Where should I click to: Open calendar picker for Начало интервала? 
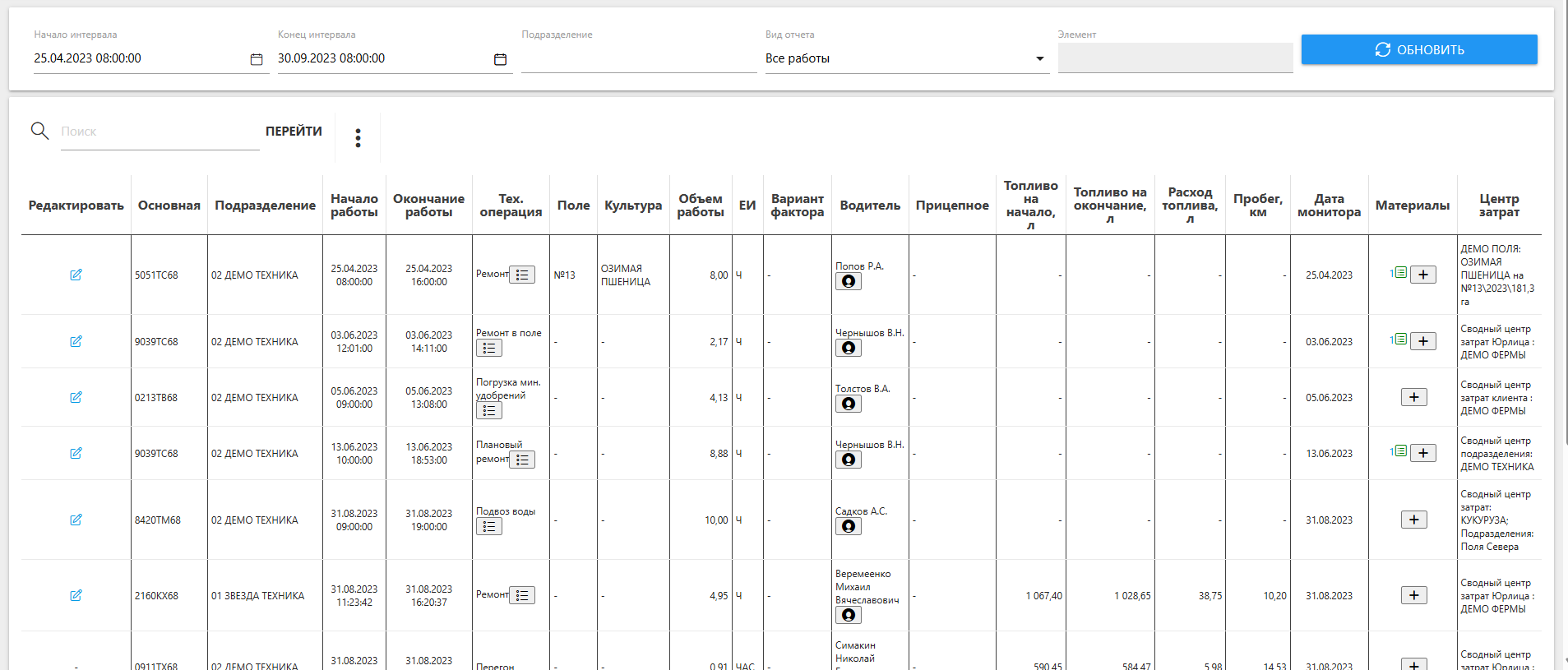point(257,59)
